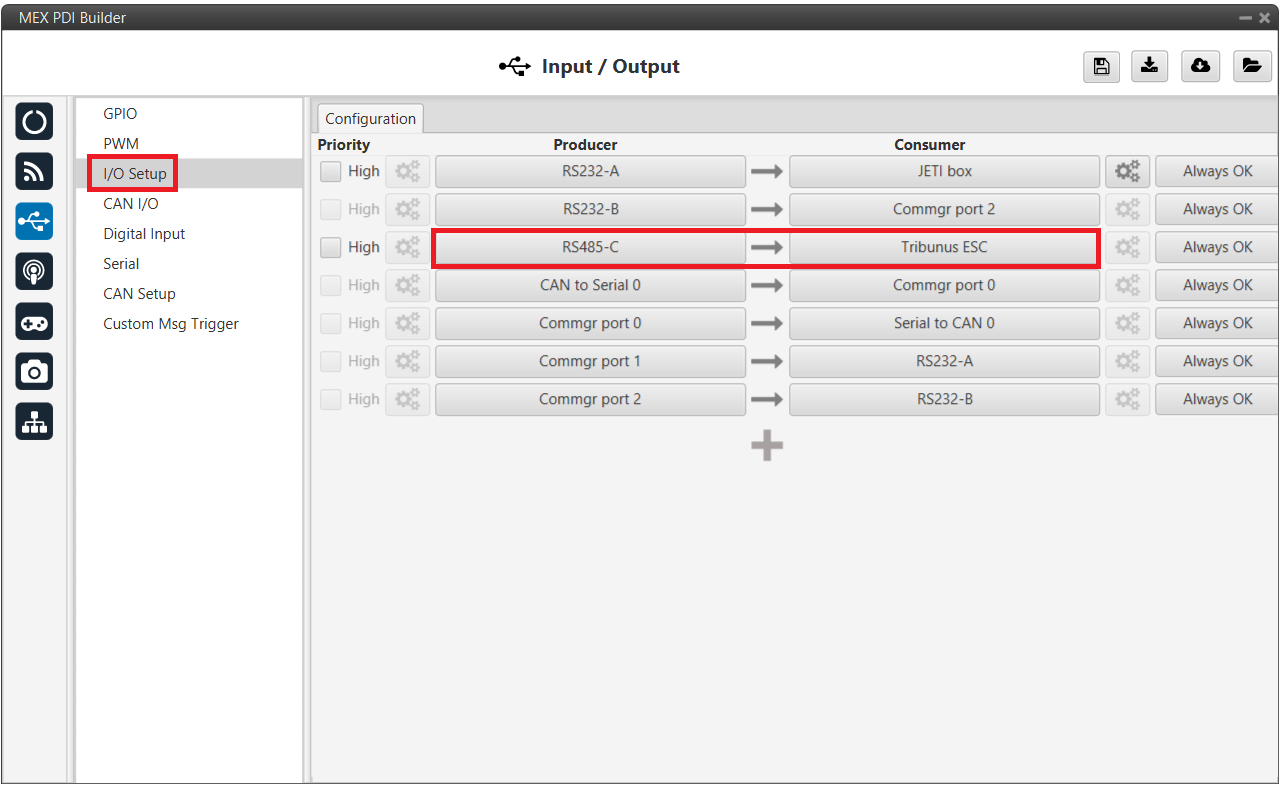Screen dimensions: 1283x787
Task: Open JETI box consumer settings gear
Action: (1127, 172)
